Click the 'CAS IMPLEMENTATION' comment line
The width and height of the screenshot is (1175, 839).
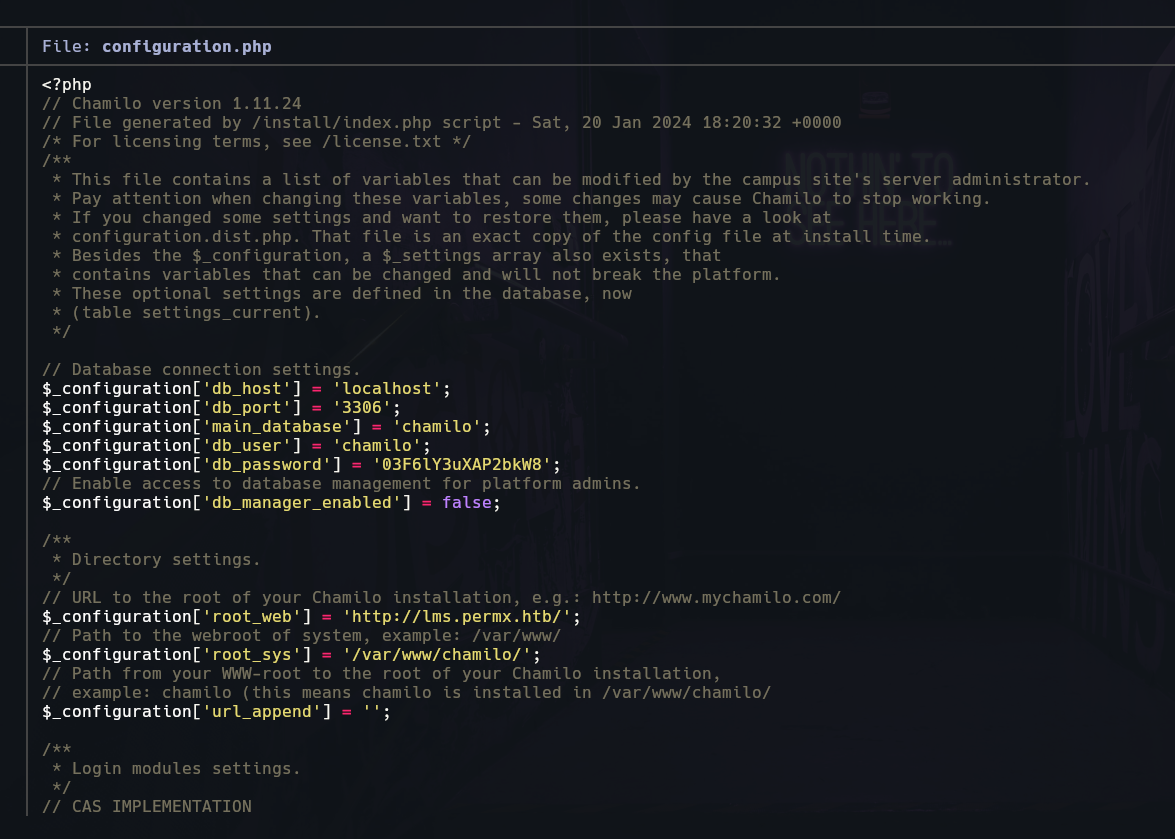pyautogui.click(x=147, y=807)
